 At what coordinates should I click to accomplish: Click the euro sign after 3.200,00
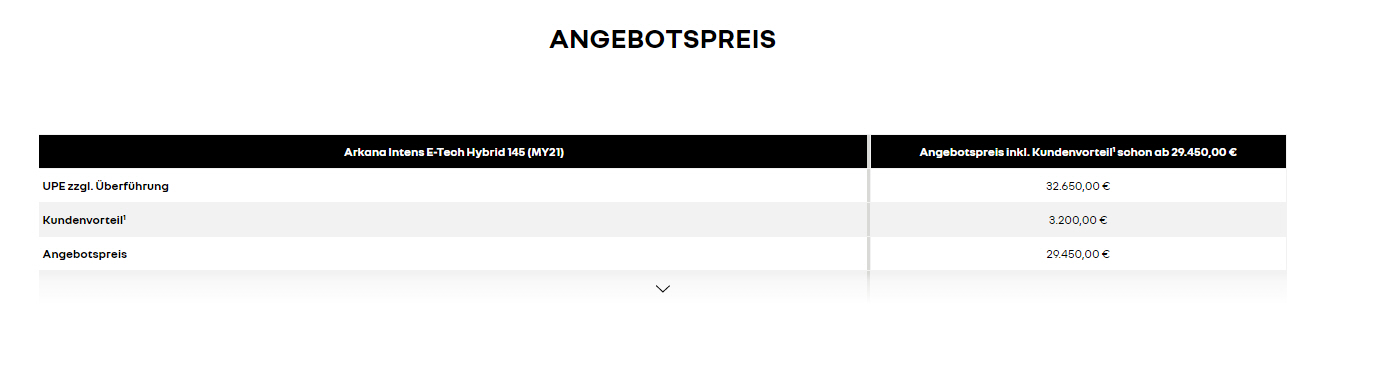(x=1103, y=220)
